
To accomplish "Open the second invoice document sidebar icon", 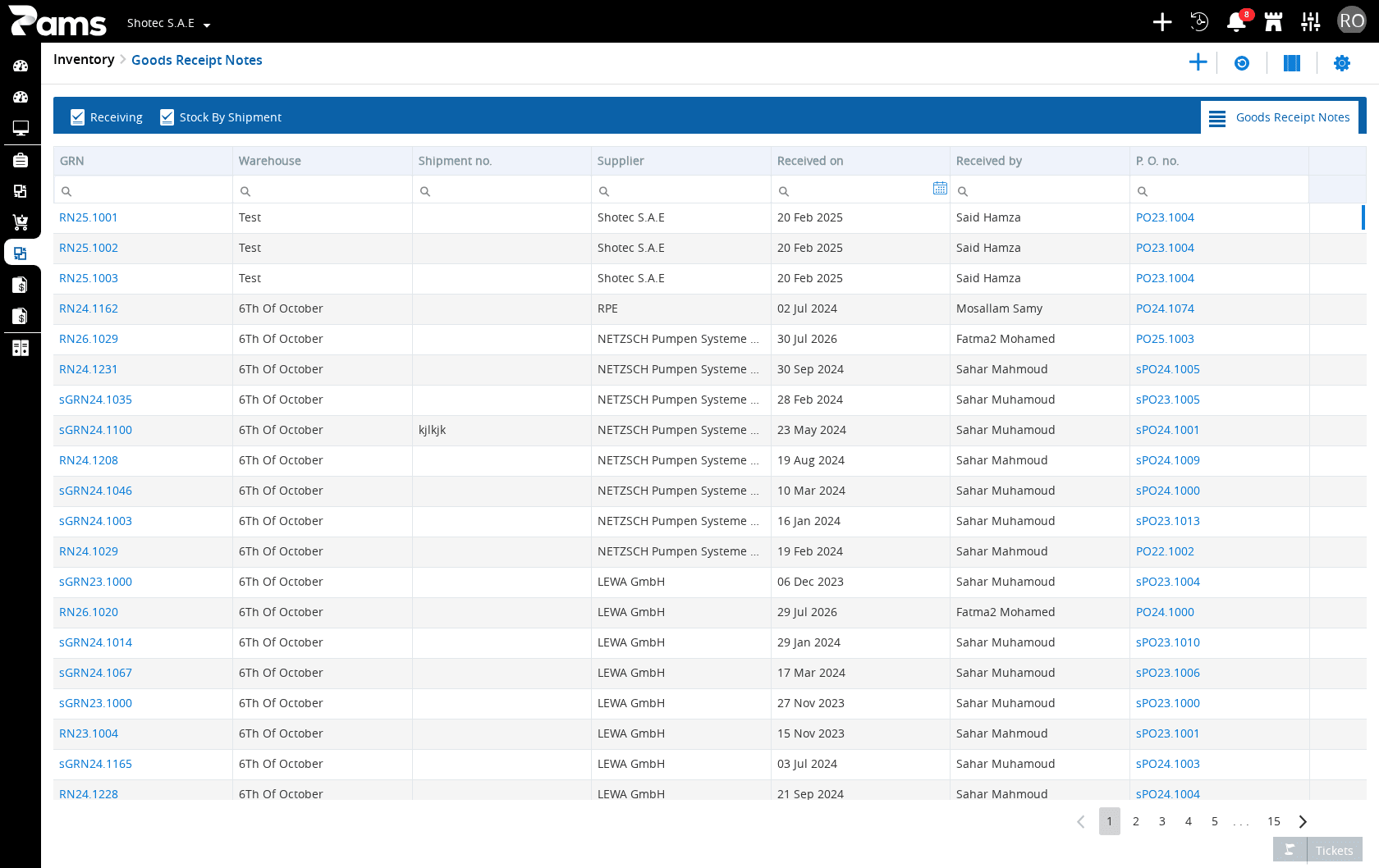I will point(21,316).
